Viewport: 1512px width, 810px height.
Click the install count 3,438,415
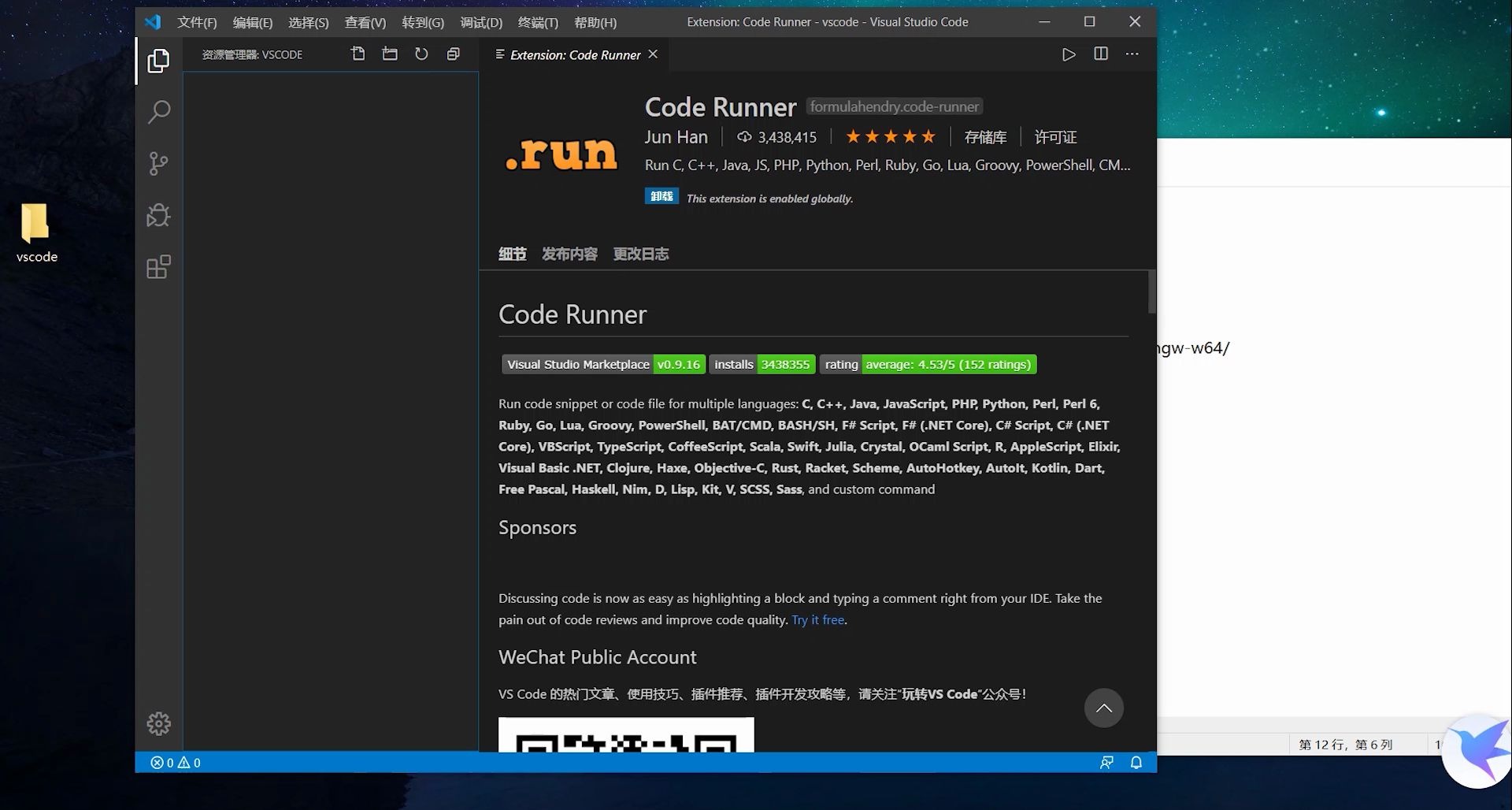776,137
